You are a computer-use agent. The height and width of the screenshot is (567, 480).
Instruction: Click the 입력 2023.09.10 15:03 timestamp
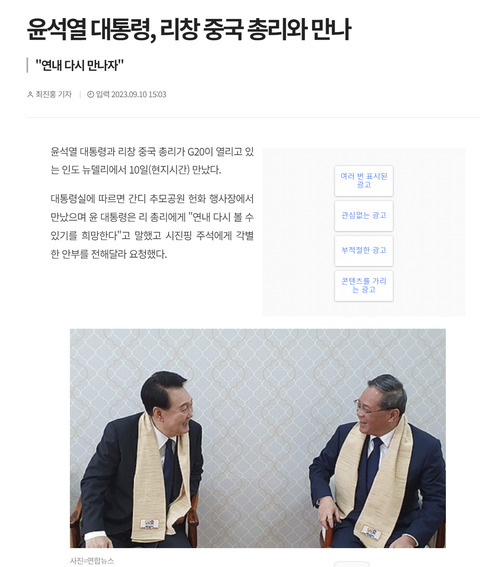[131, 94]
